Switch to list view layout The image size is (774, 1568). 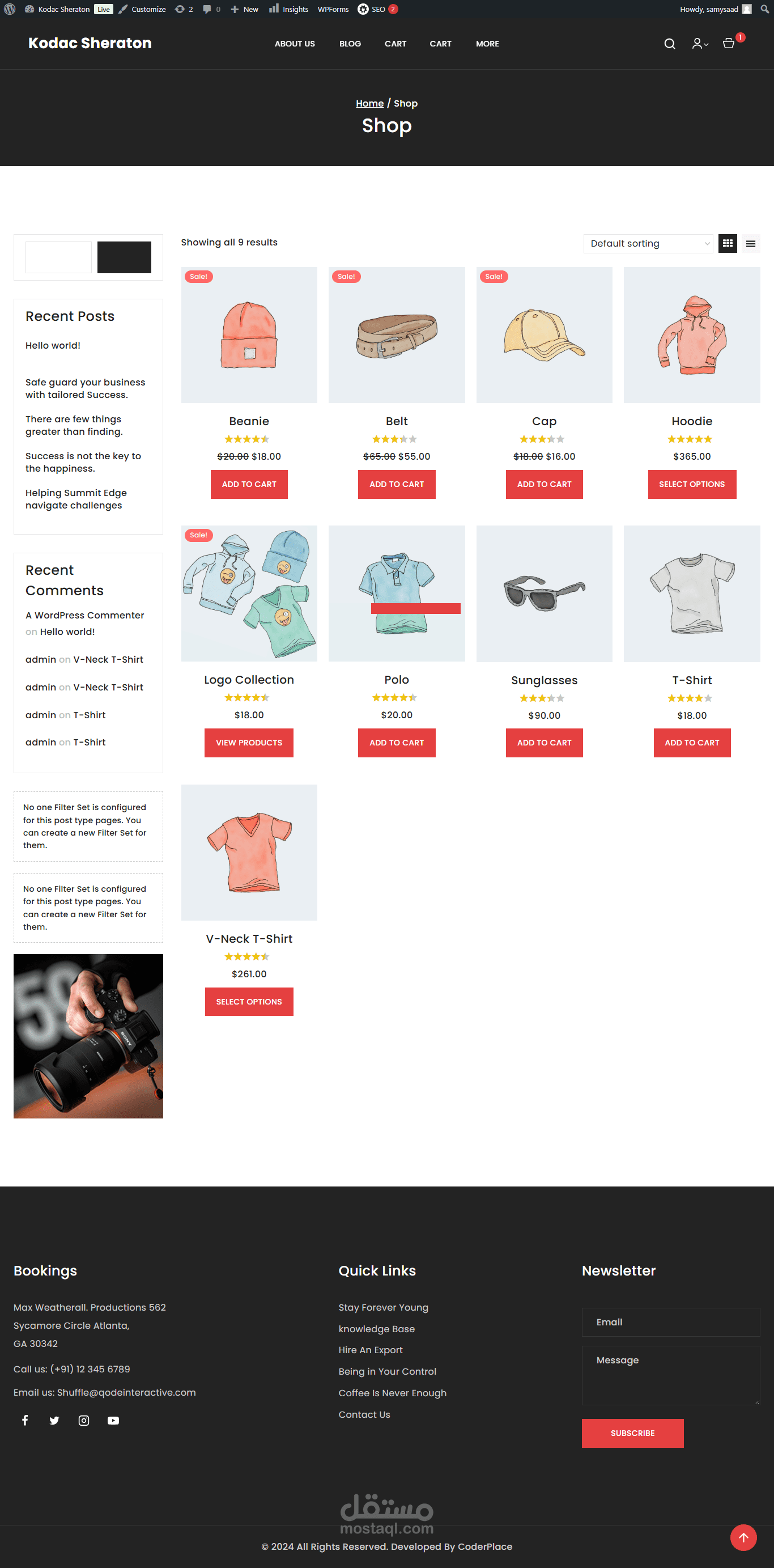coord(750,244)
